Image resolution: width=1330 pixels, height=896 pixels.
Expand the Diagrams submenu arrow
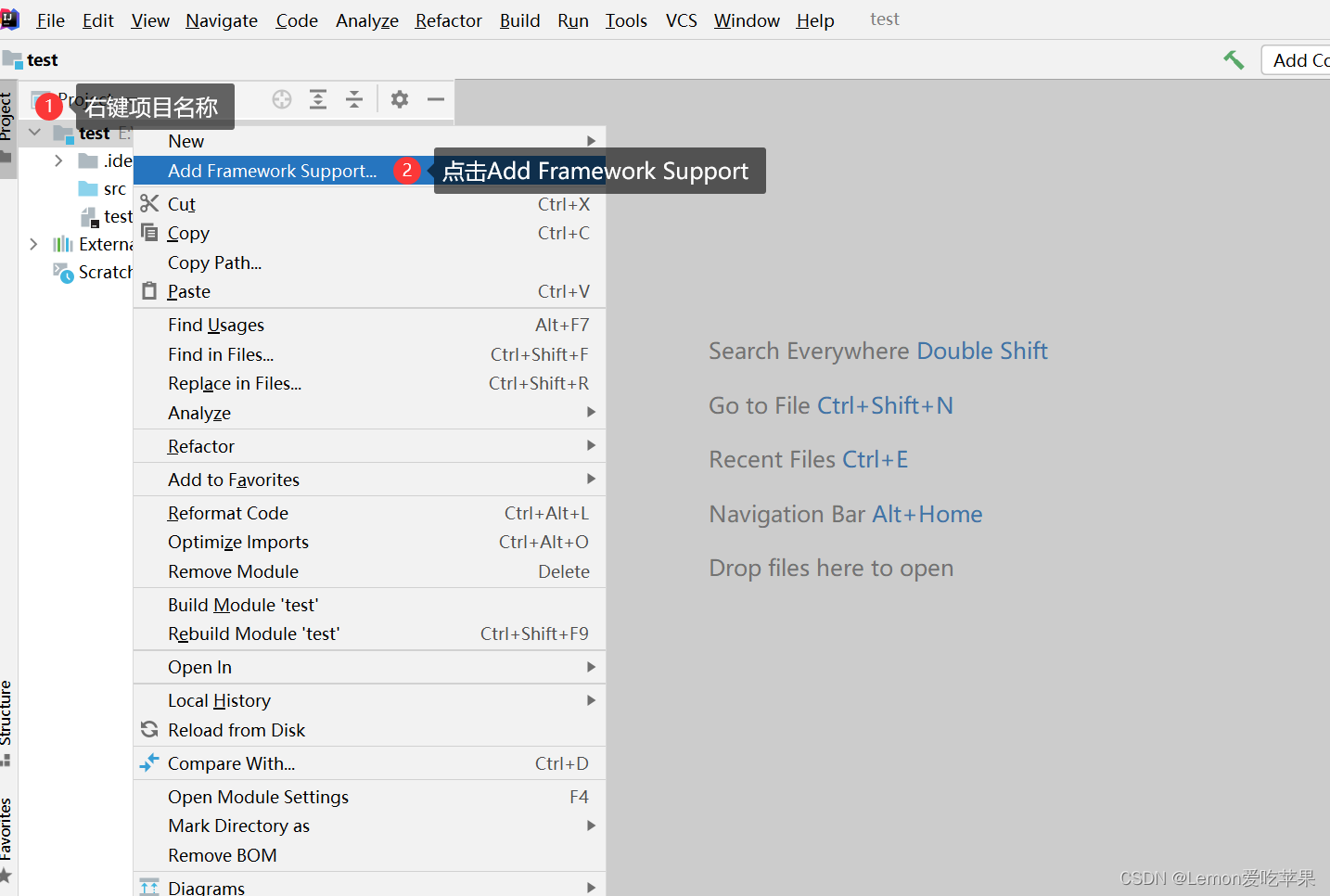coord(591,888)
